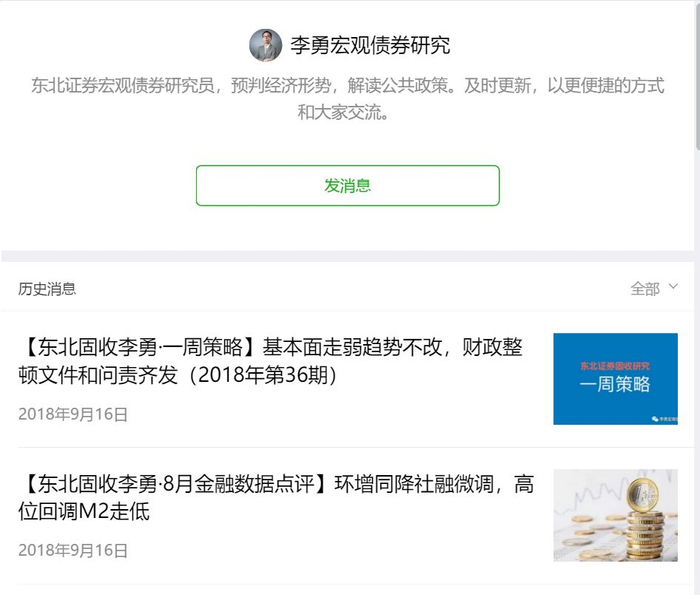Click the 历史消息 section heading
Screen dimensions: 700x595
(x=47, y=289)
